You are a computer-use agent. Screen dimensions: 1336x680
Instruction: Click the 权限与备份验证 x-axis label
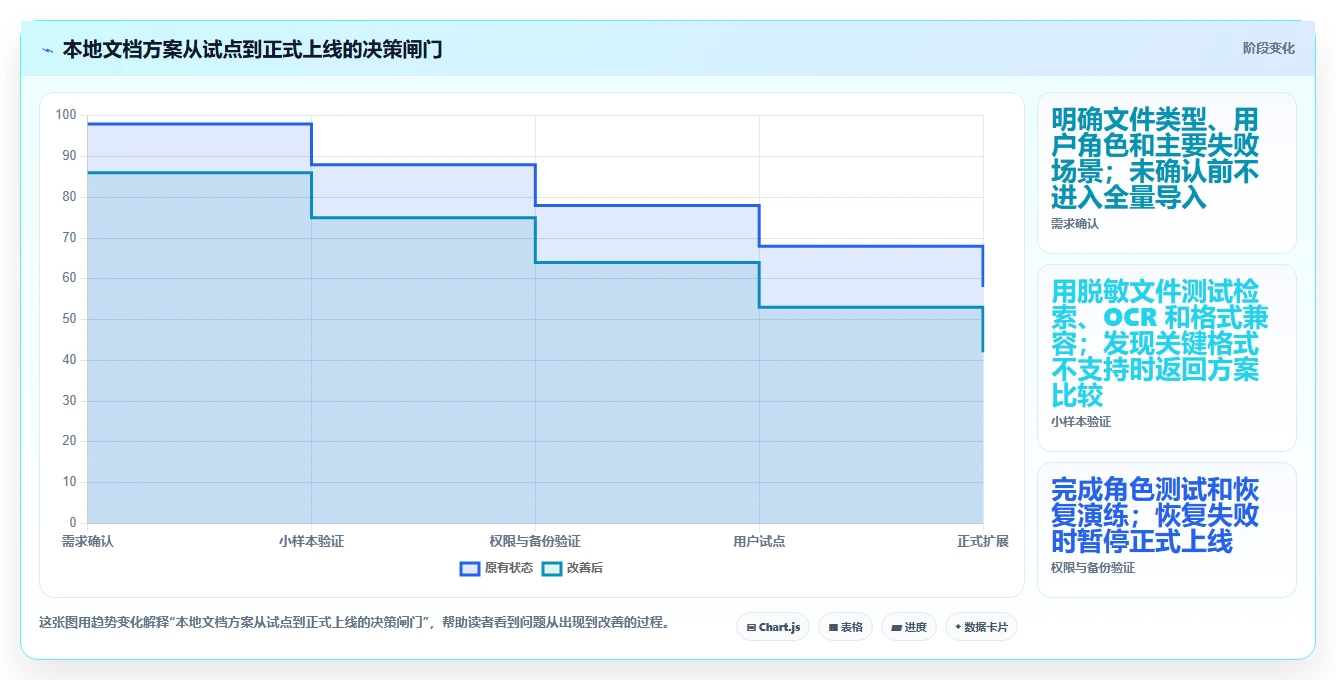[x=535, y=541]
